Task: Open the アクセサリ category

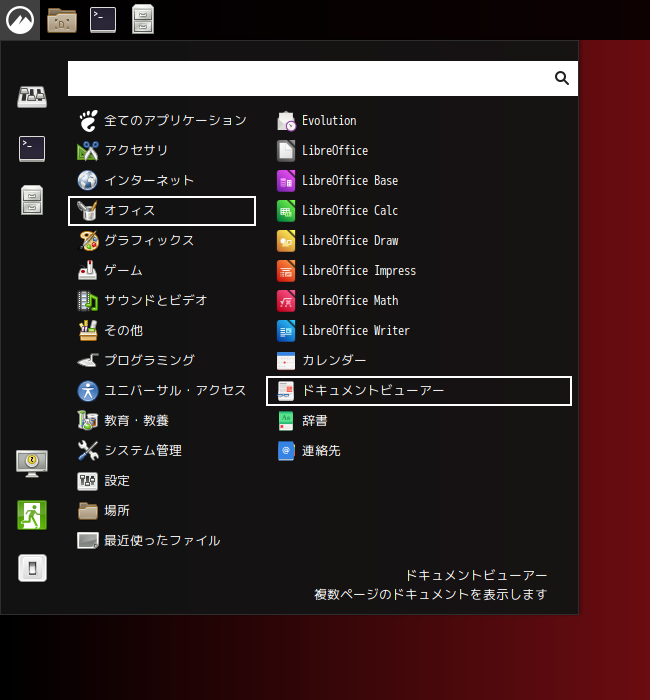Action: click(162, 150)
